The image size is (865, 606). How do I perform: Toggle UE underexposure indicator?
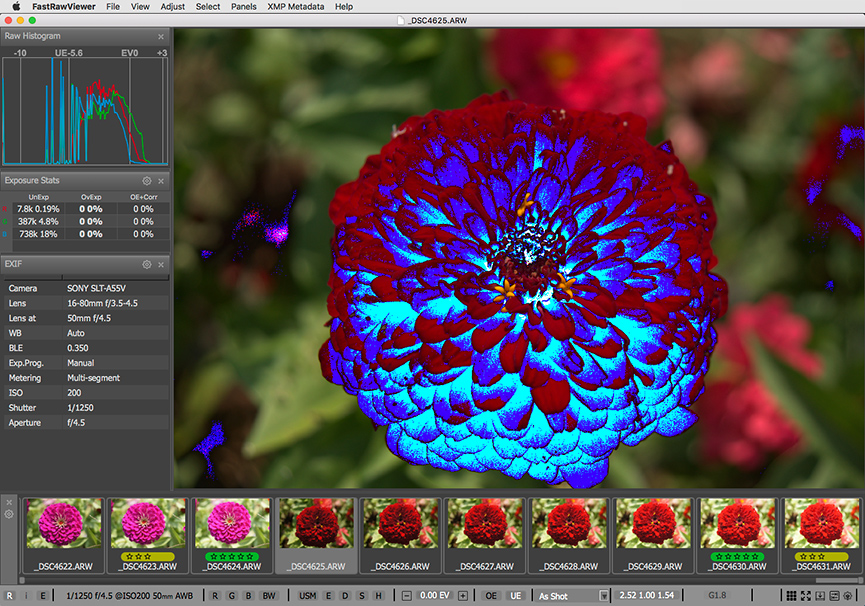[x=516, y=596]
